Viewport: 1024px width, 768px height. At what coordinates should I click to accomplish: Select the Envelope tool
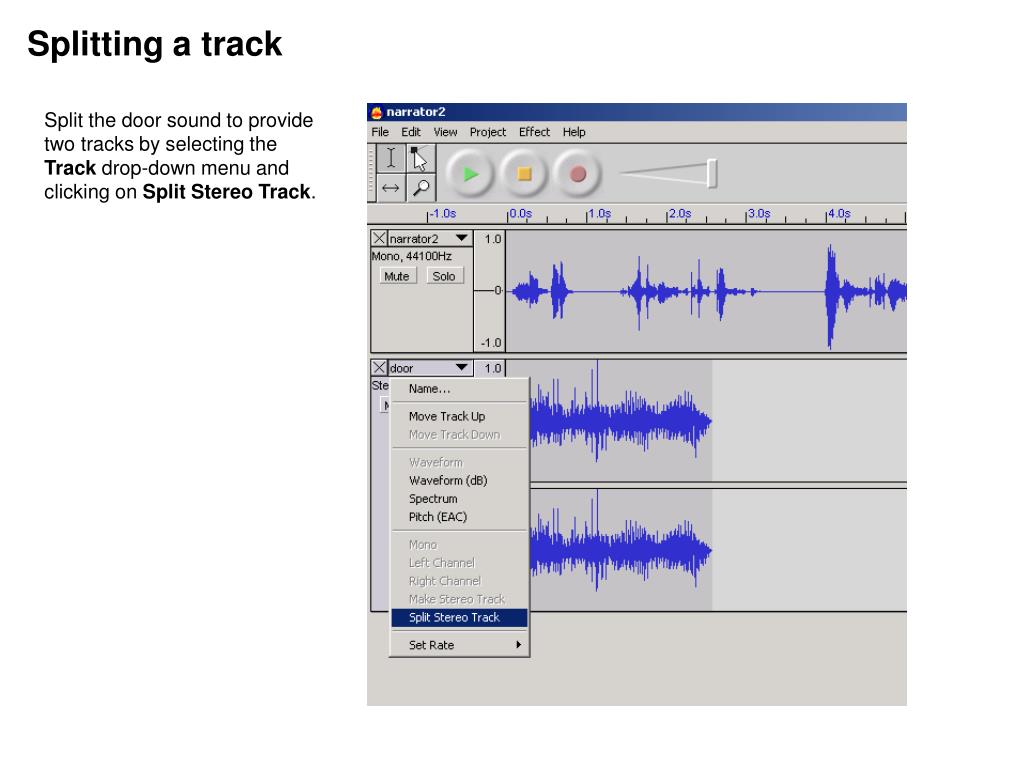[x=420, y=159]
